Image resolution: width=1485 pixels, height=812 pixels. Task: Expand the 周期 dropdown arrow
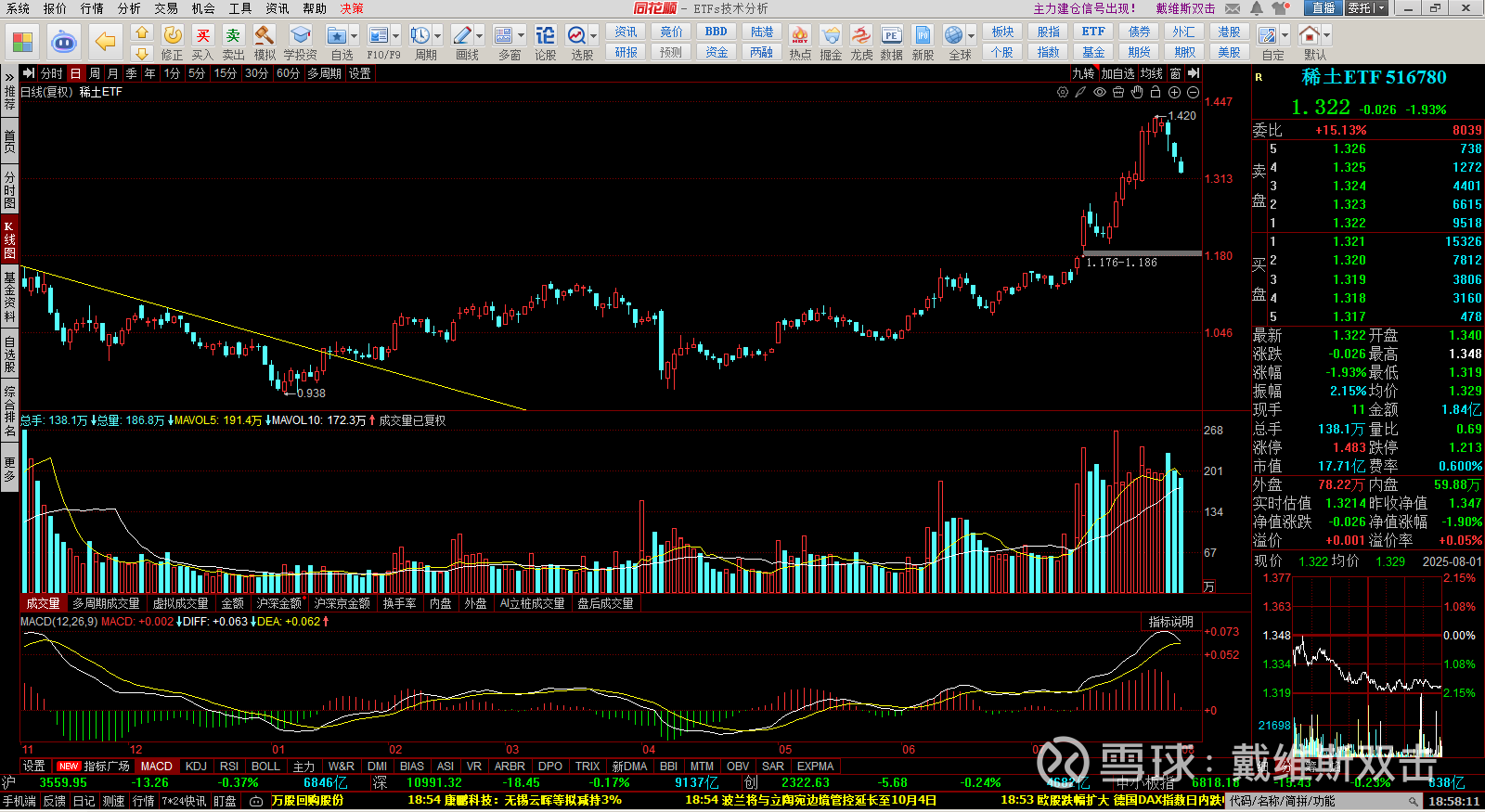pyautogui.click(x=437, y=36)
